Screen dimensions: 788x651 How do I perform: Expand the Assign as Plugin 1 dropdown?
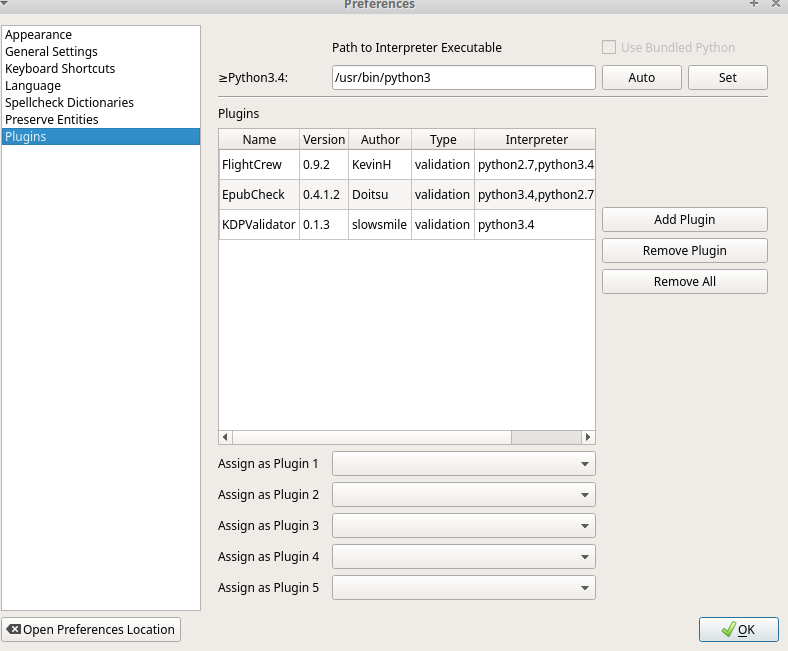(463, 463)
